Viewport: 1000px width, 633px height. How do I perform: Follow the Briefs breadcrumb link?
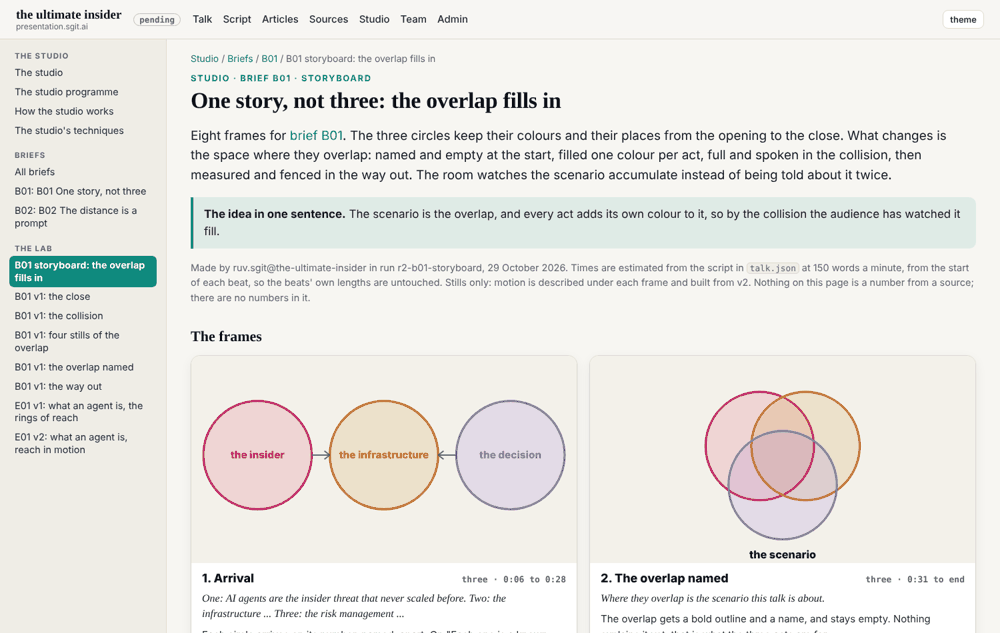(240, 59)
